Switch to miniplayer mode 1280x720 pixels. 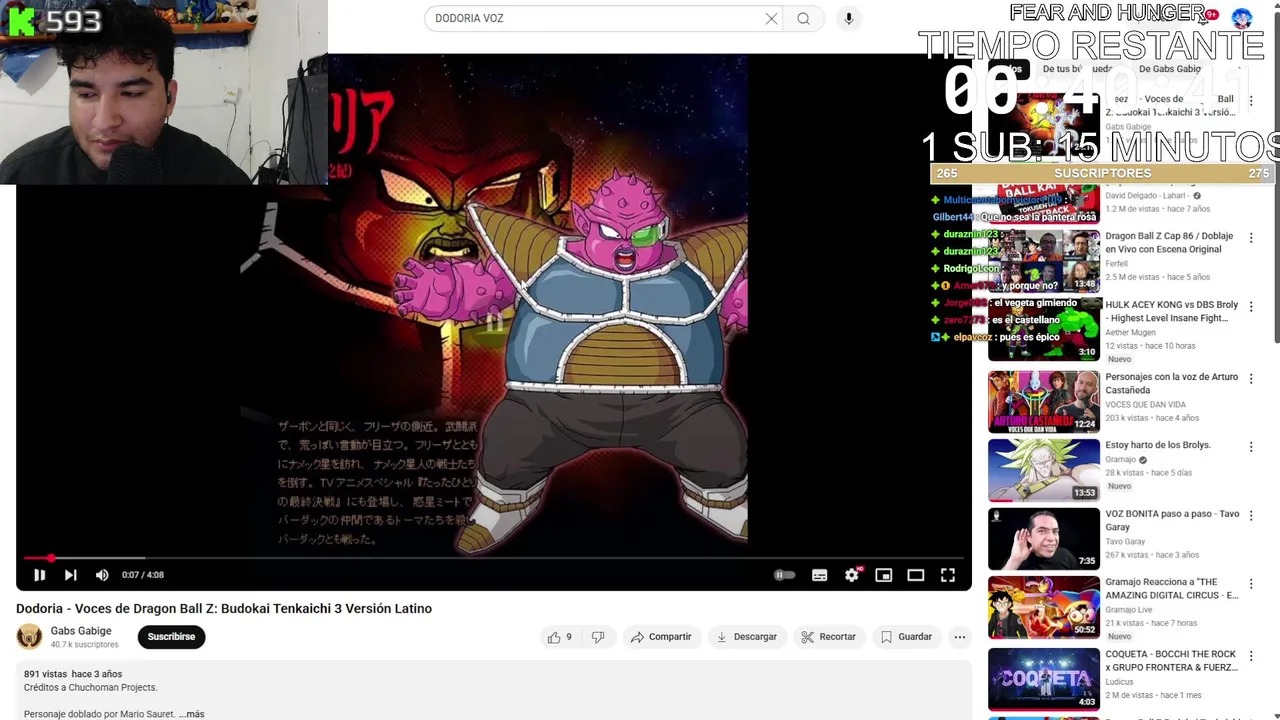pos(883,575)
